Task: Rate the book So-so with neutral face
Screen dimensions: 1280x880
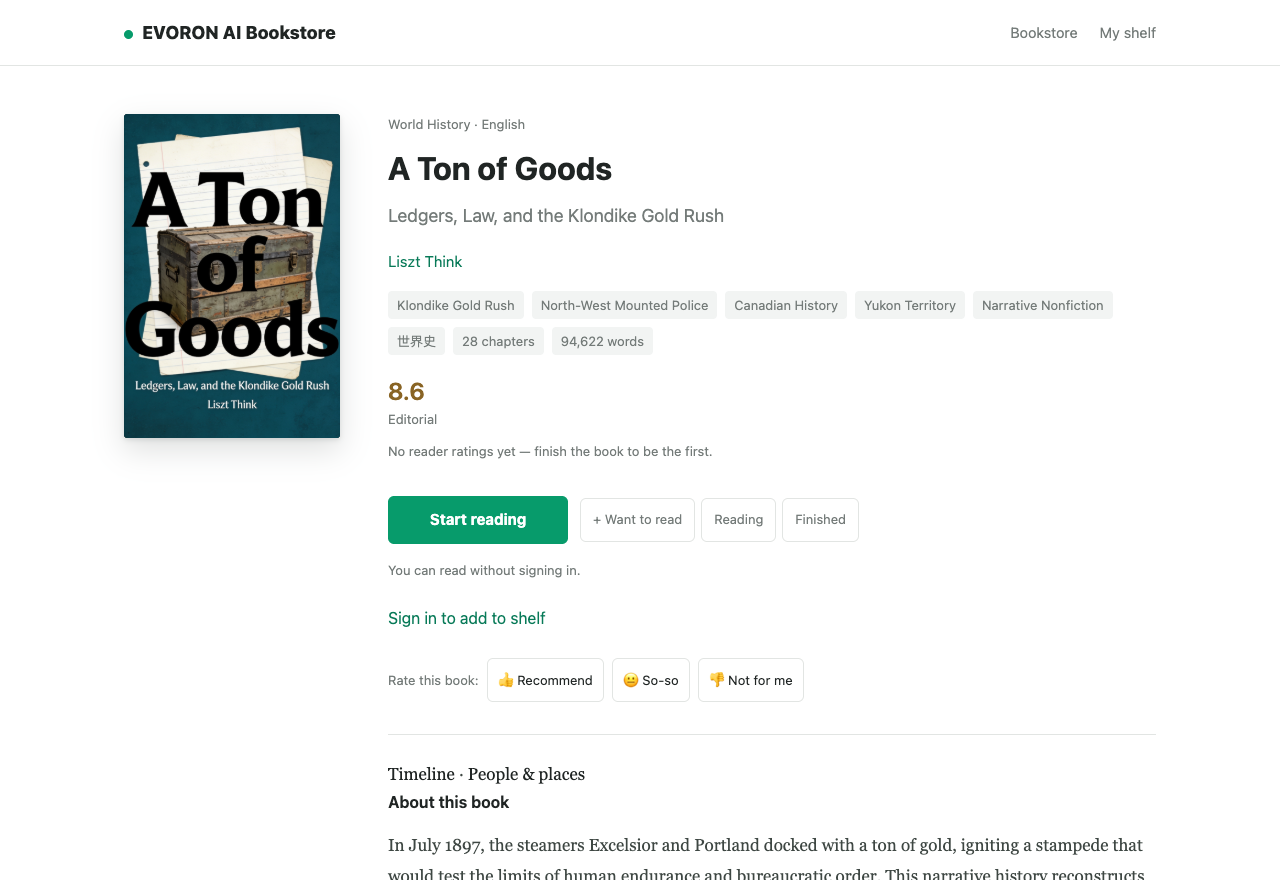Action: [x=651, y=680]
